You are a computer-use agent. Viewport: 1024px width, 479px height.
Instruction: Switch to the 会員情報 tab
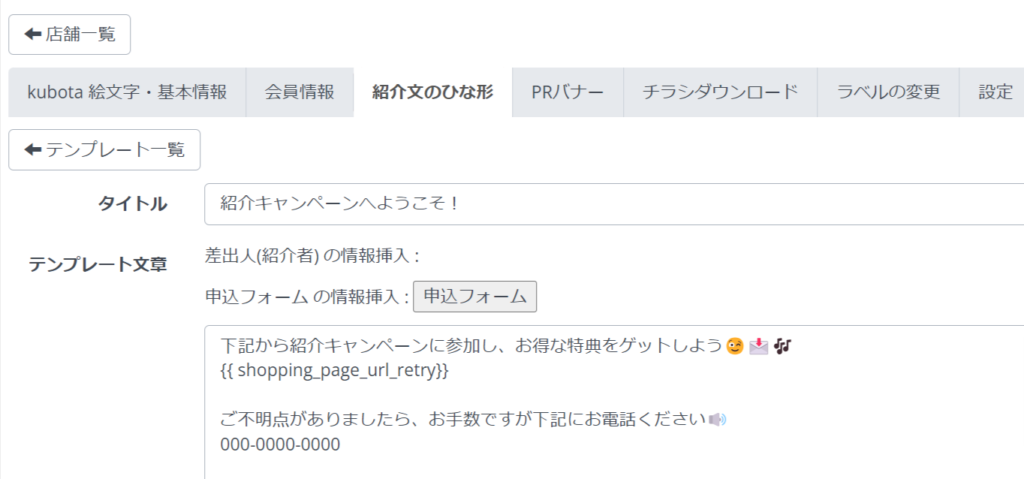coord(300,92)
